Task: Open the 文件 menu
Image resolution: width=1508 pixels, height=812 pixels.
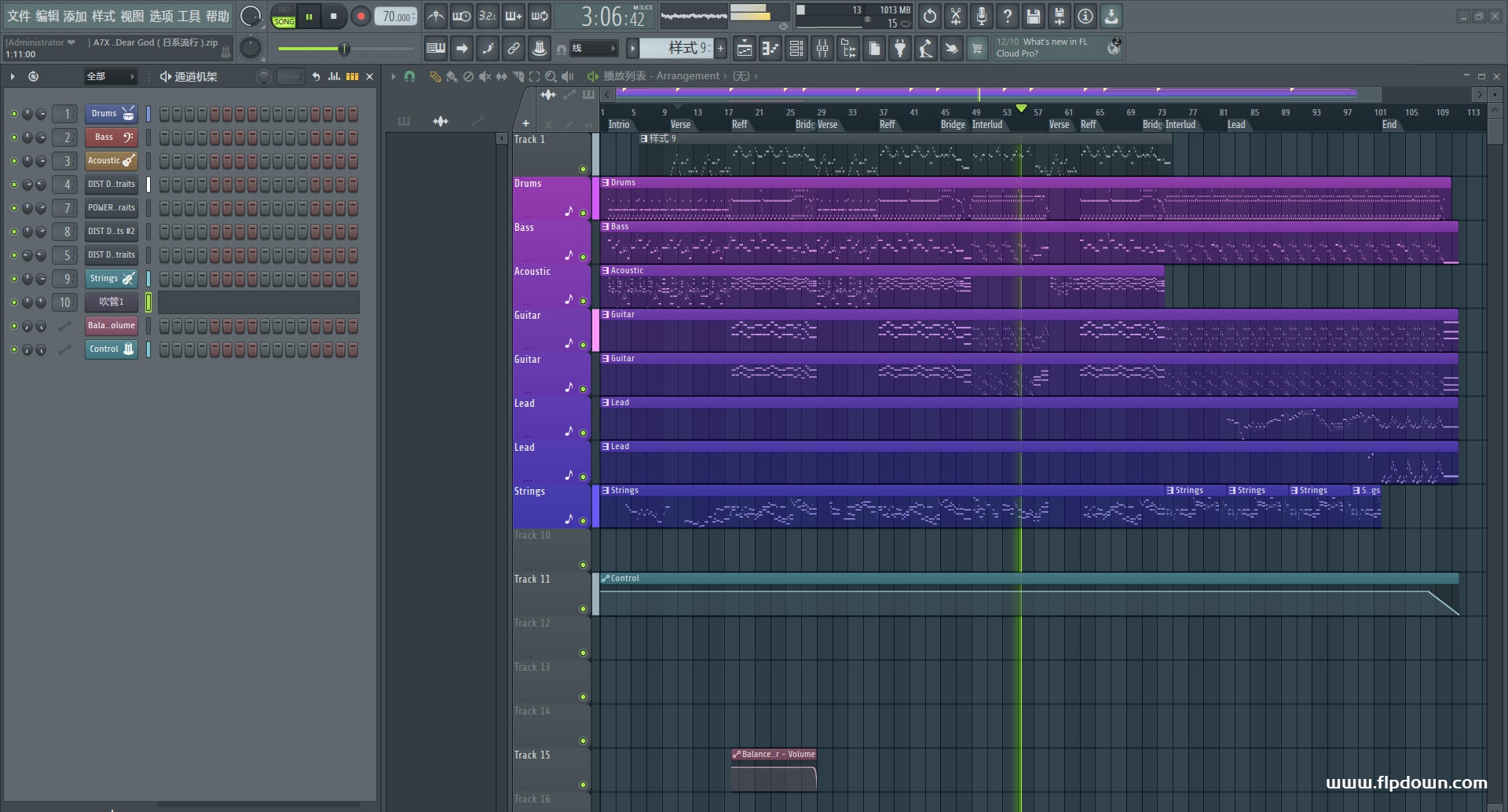Action: tap(19, 16)
